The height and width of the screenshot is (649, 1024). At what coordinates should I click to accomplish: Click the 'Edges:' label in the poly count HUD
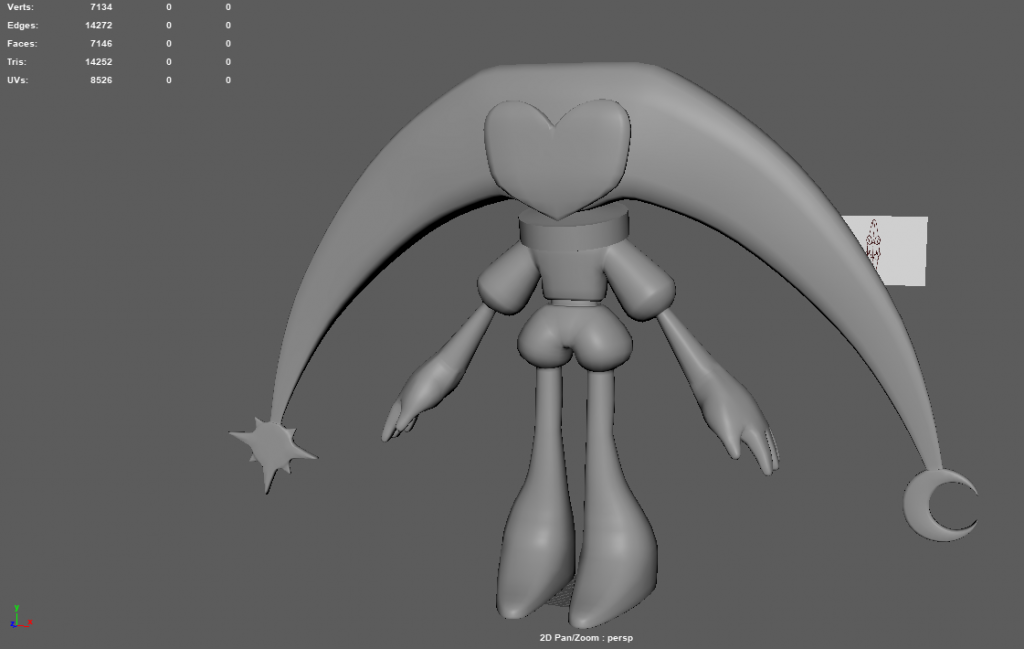23,25
